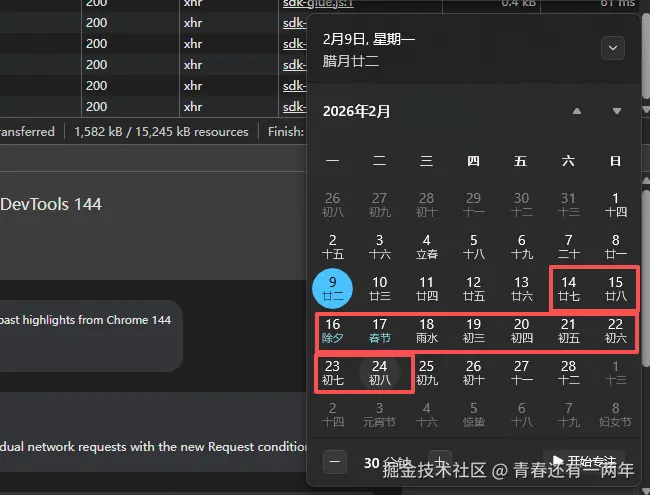Select January 31 十三 in previous month

(568, 204)
